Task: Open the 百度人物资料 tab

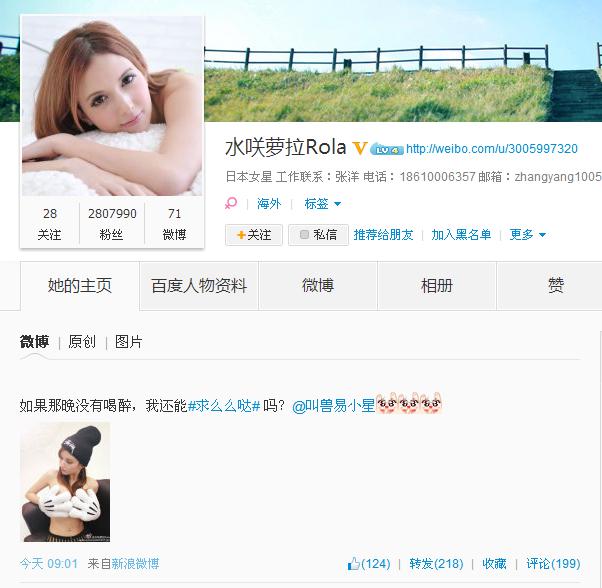Action: point(199,286)
